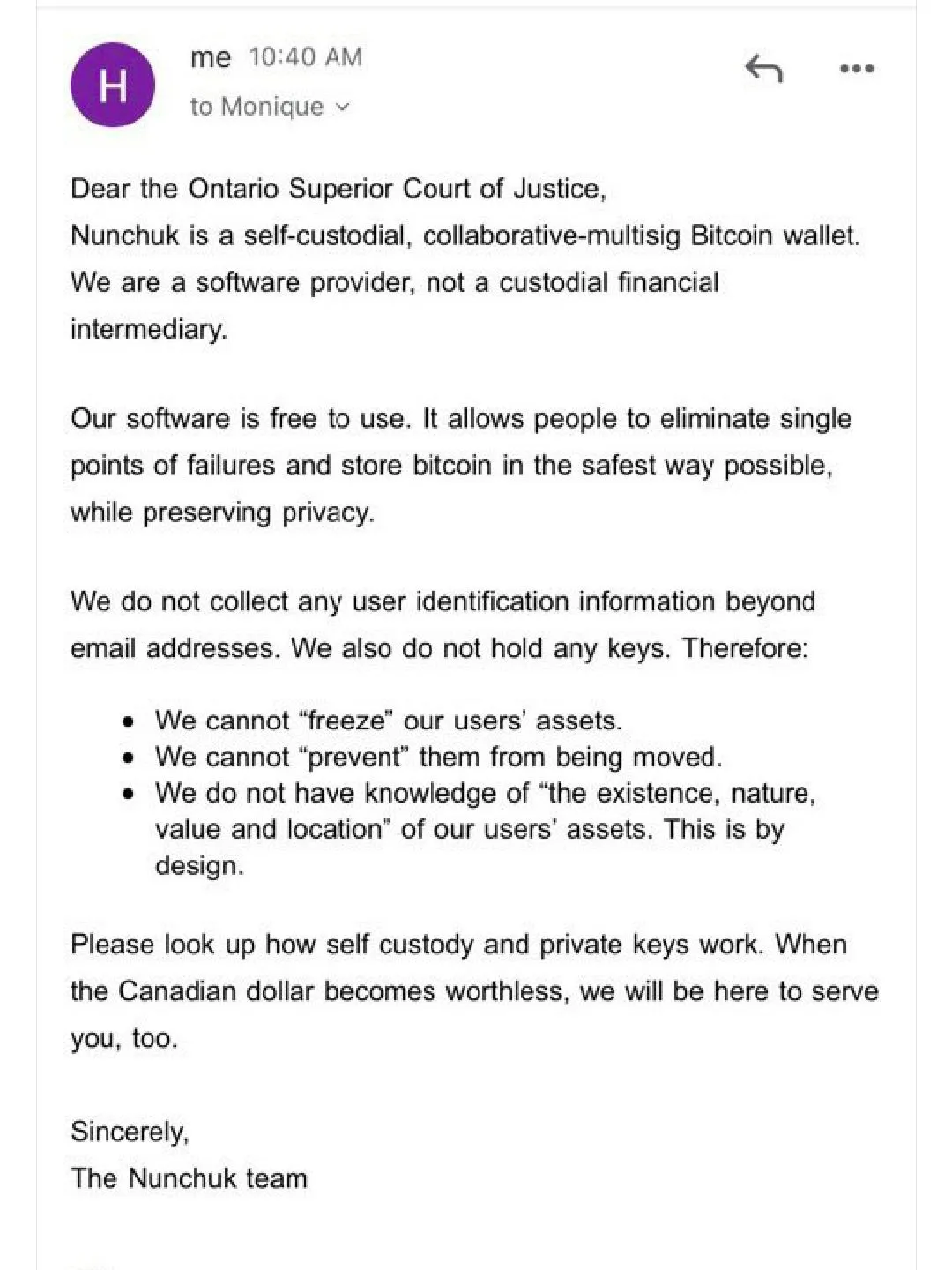Tap the "to Monique" recipient text
This screenshot has width=952, height=1270.
pos(257,107)
